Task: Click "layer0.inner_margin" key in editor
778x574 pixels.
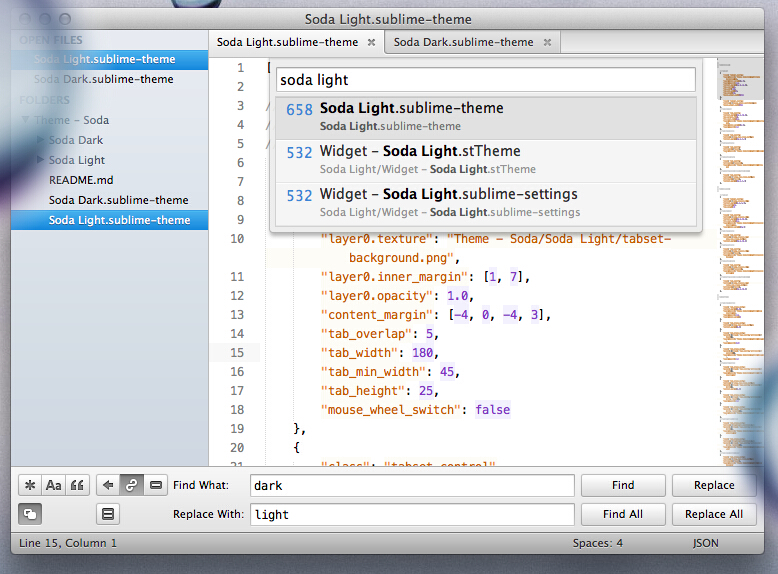Action: click(x=394, y=277)
